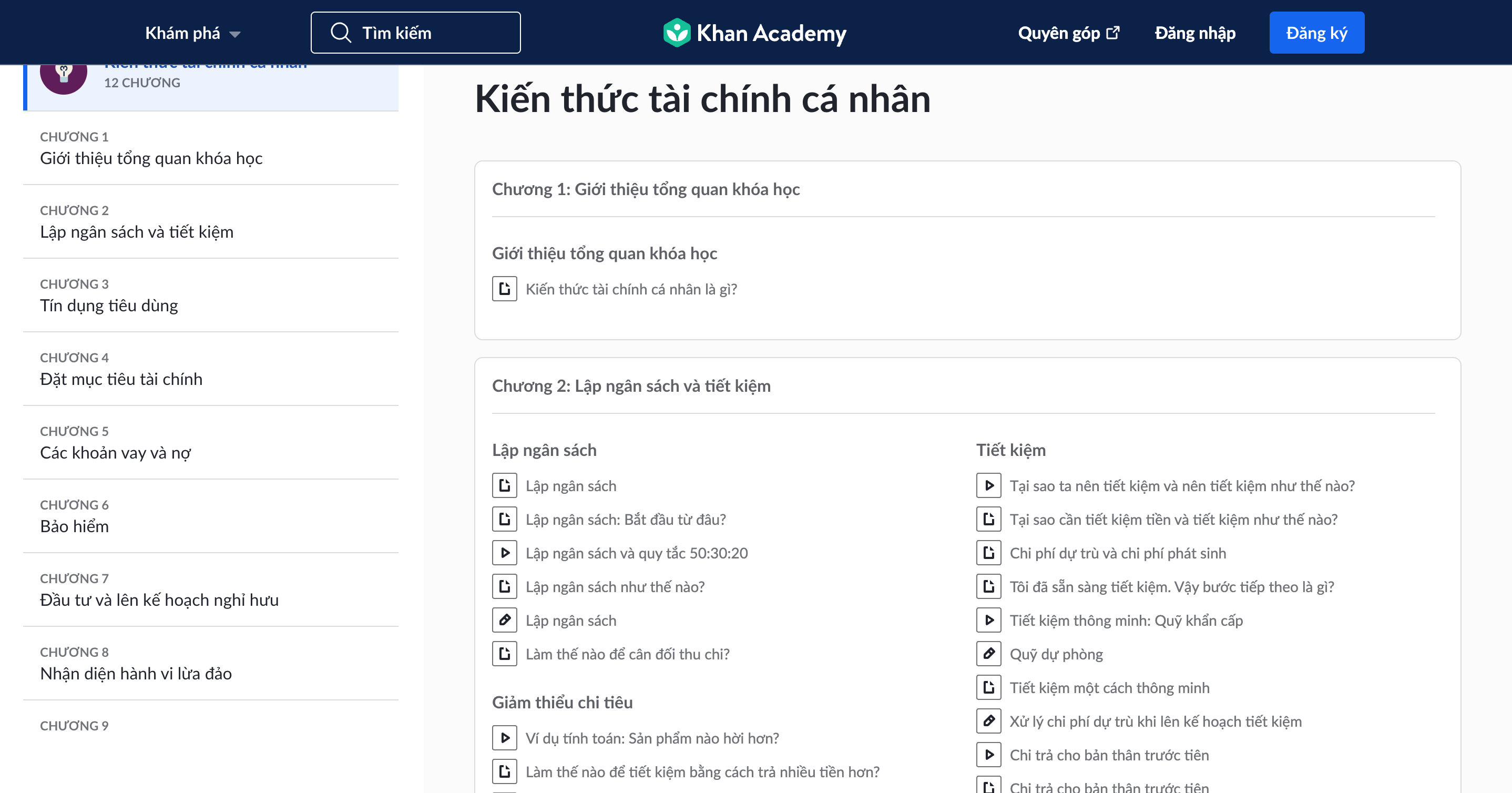Click the '12 CHƯƠNG' course header in sidebar
Viewport: 1512px width, 793px height.
point(211,87)
